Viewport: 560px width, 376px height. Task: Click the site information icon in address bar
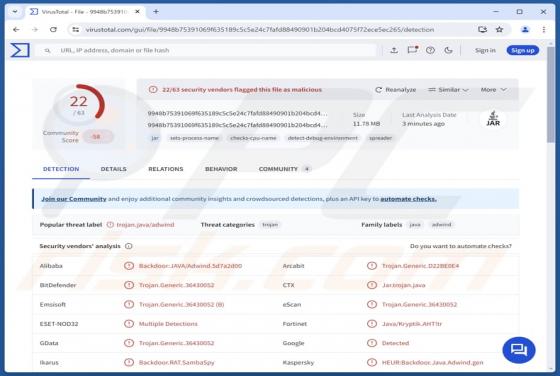click(75, 30)
